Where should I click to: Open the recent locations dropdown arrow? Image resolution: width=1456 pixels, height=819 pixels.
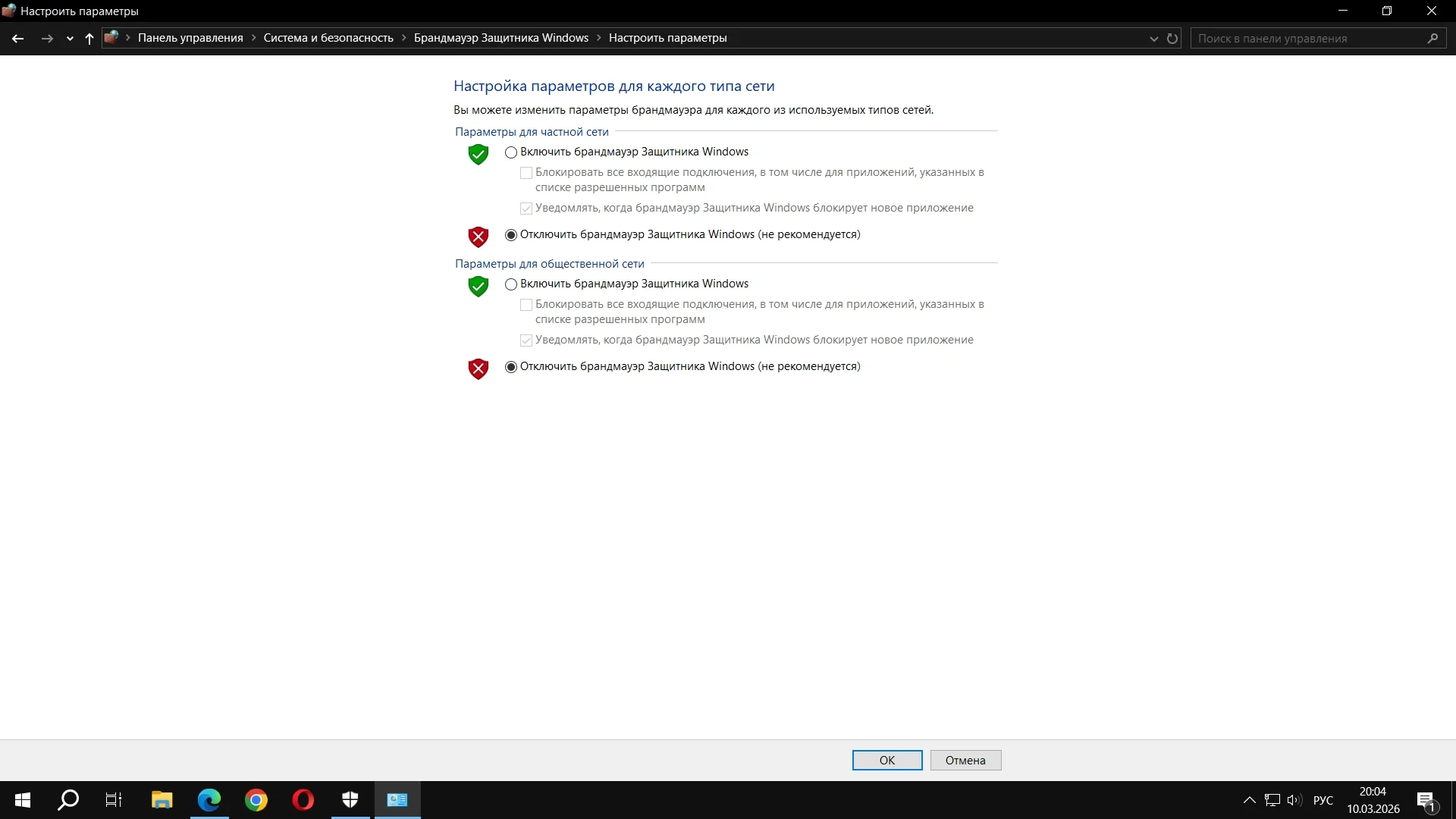pyautogui.click(x=70, y=38)
